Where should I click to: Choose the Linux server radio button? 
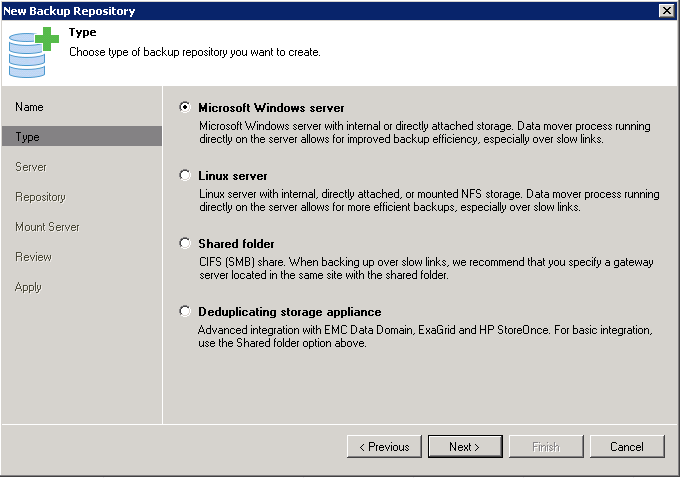185,175
